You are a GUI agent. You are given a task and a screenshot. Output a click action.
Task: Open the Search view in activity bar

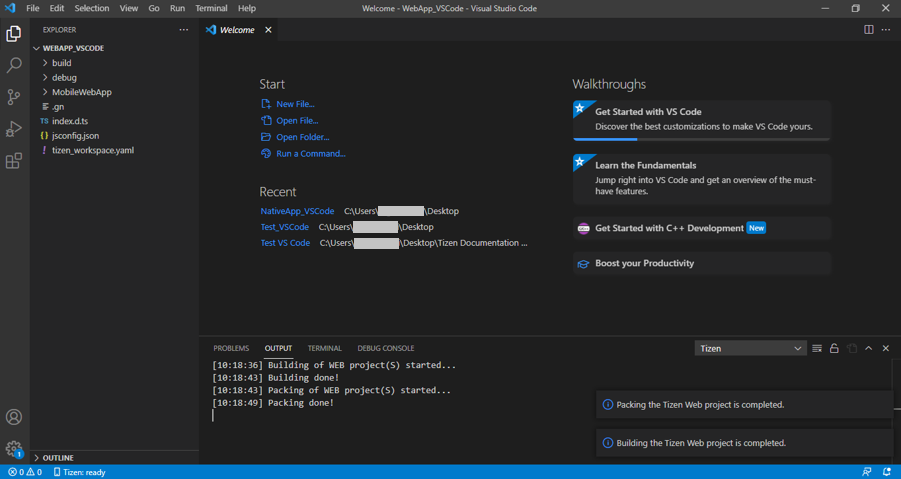(x=14, y=65)
